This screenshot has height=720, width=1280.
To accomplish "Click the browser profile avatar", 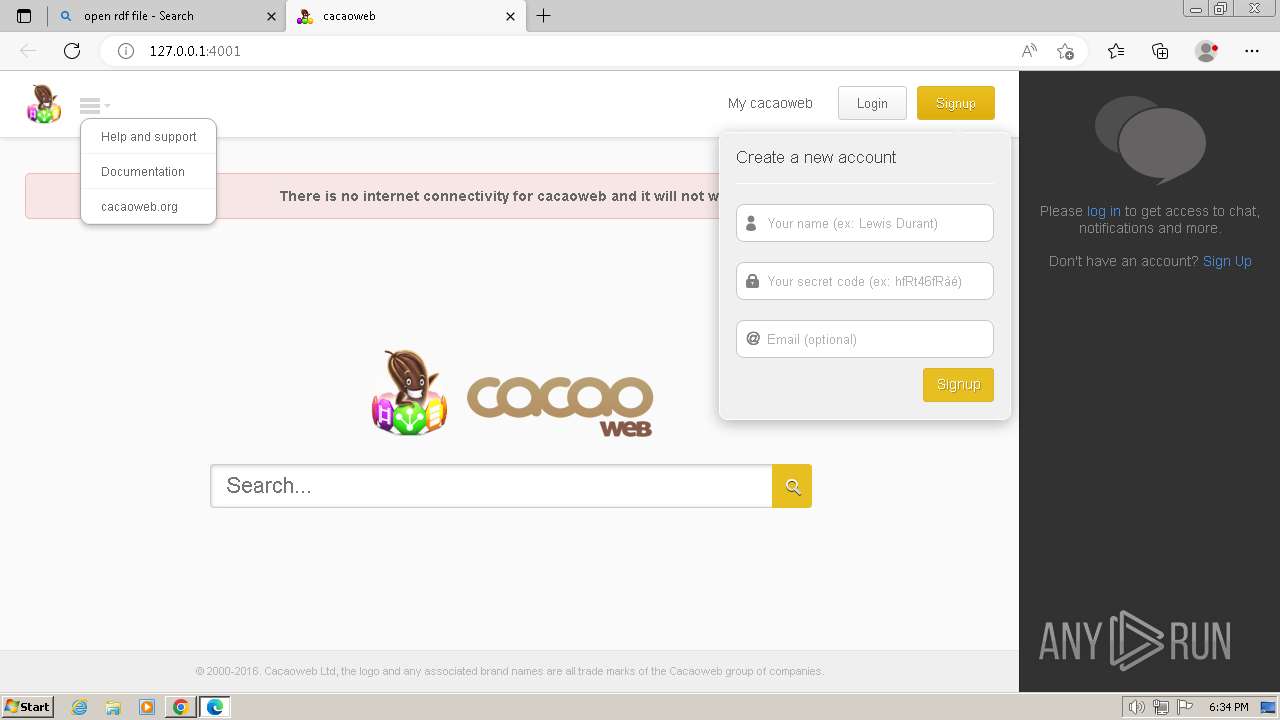I will pos(1207,51).
